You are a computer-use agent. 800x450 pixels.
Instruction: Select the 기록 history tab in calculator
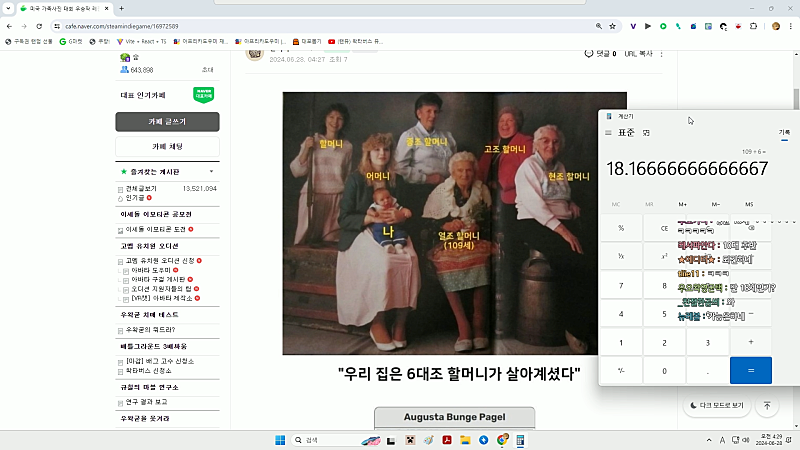pos(784,132)
